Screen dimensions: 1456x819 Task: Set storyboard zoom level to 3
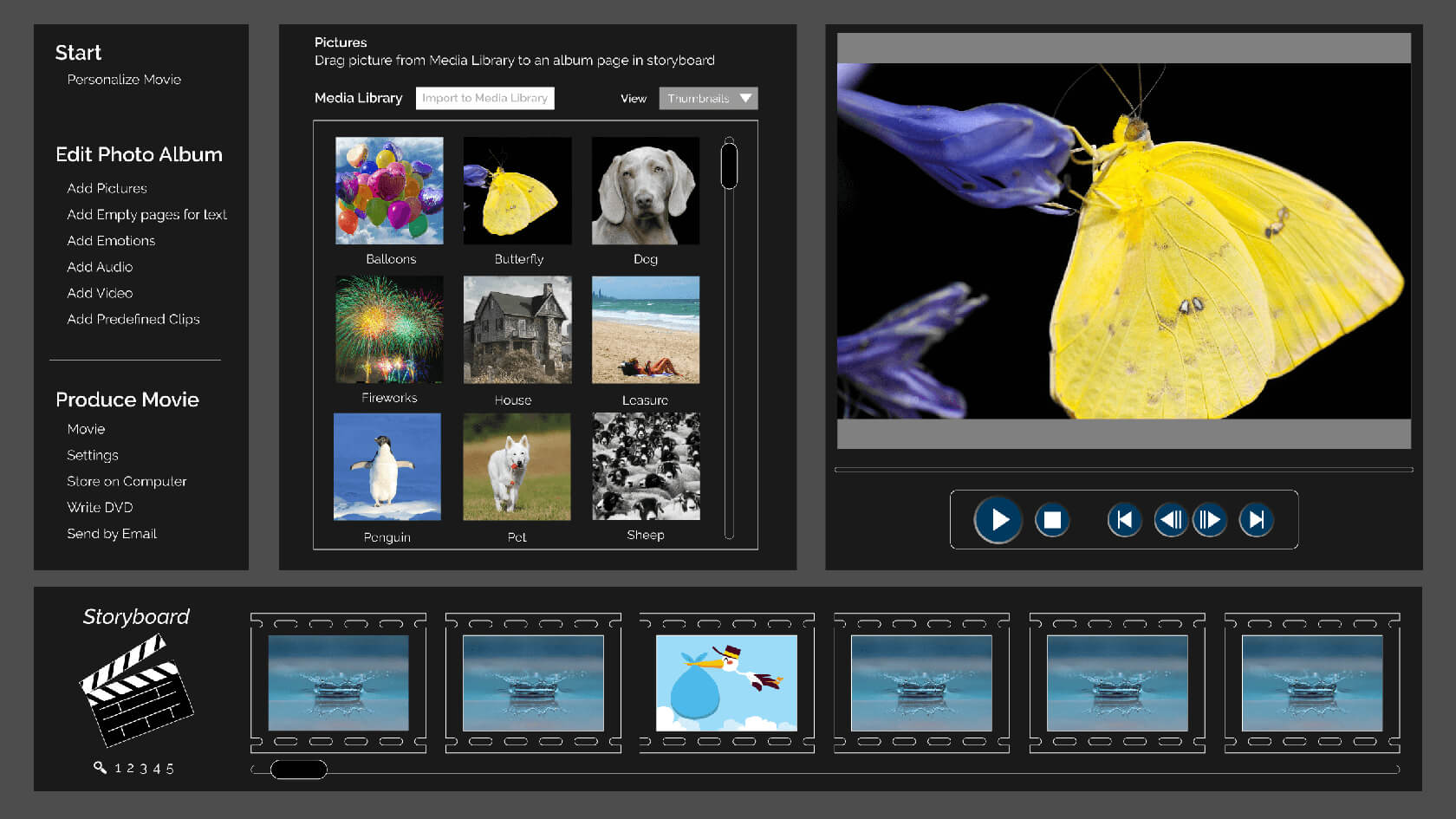pyautogui.click(x=144, y=769)
